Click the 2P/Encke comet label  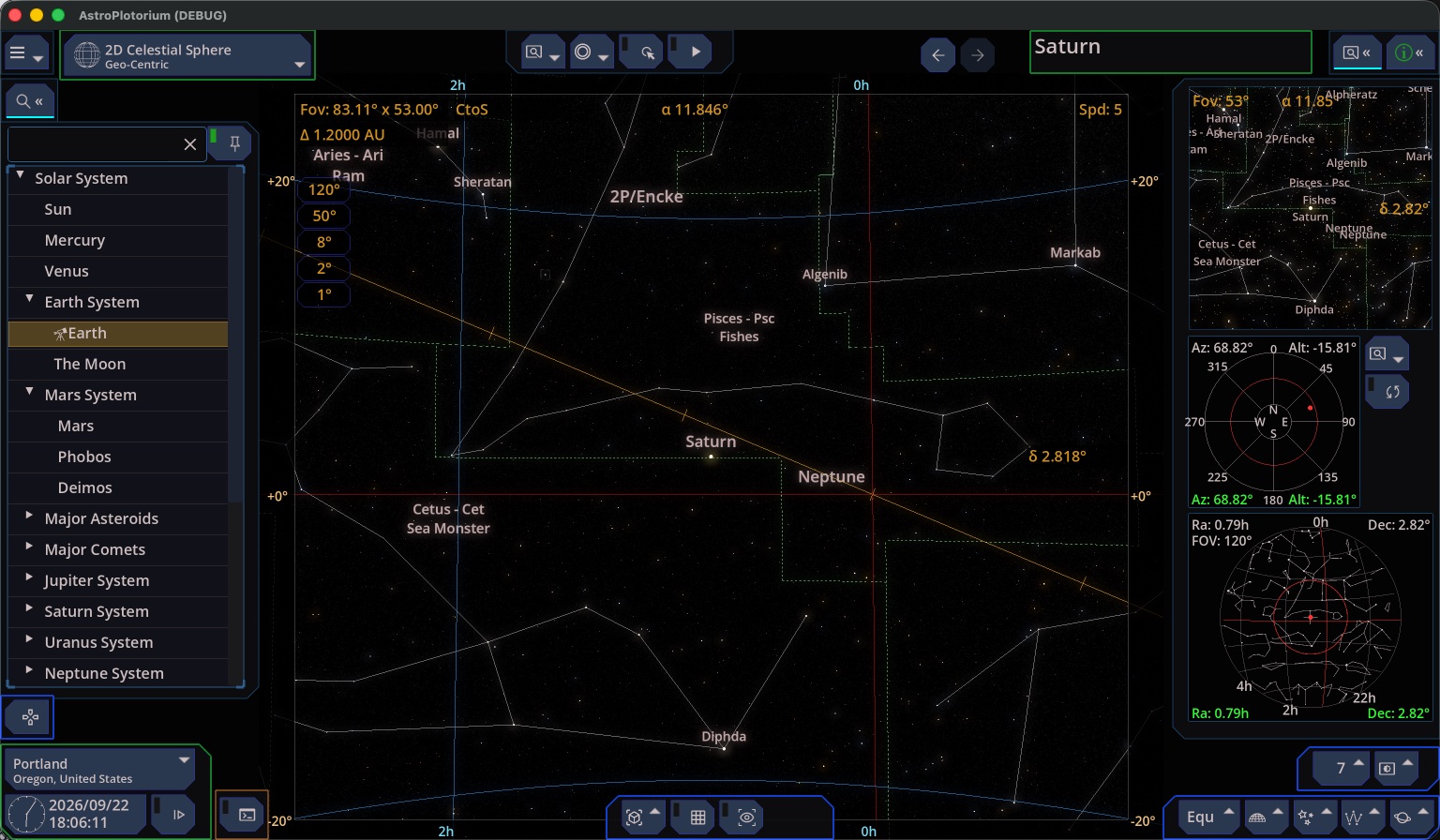pyautogui.click(x=647, y=197)
